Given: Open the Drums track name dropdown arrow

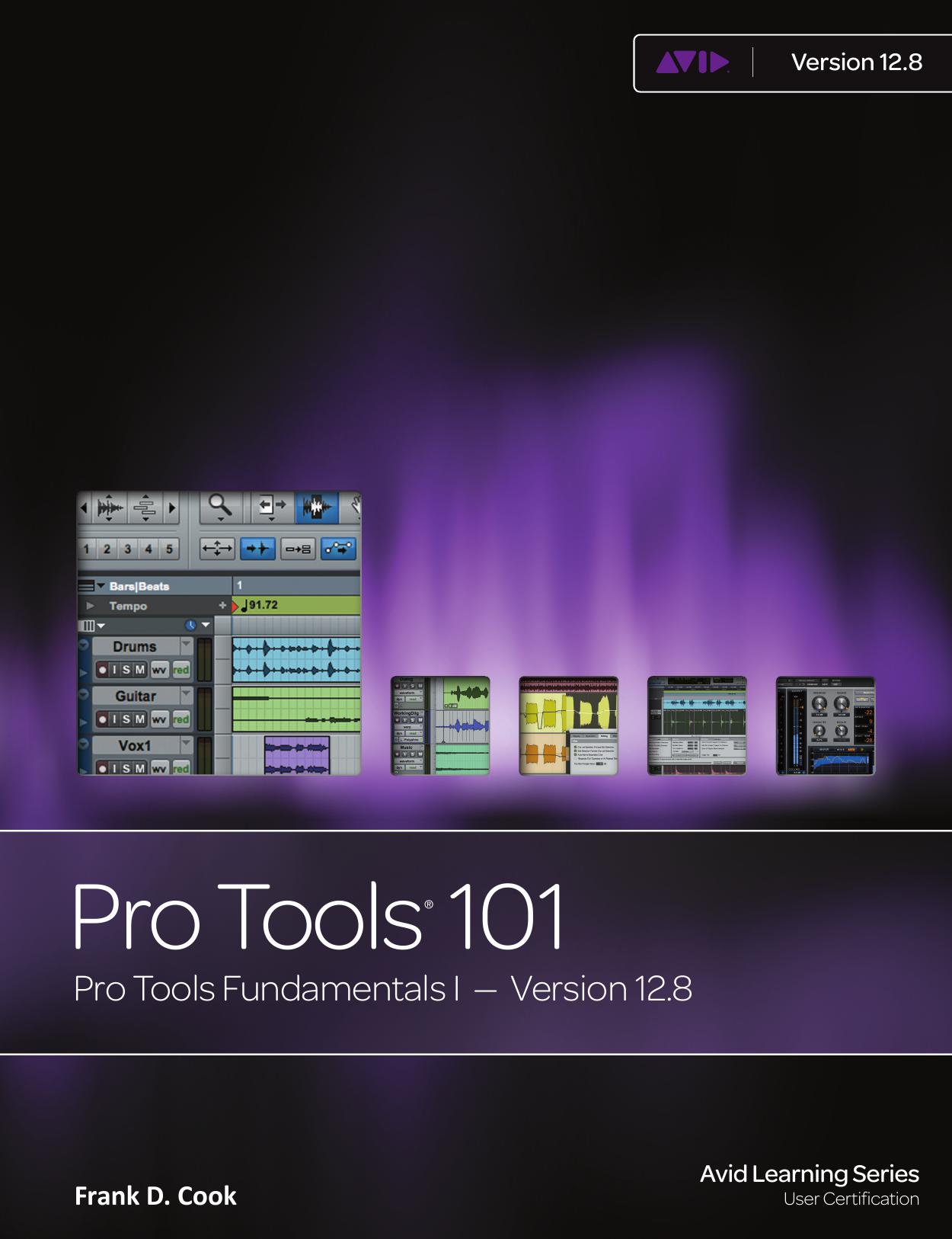Looking at the screenshot, I should [x=186, y=645].
